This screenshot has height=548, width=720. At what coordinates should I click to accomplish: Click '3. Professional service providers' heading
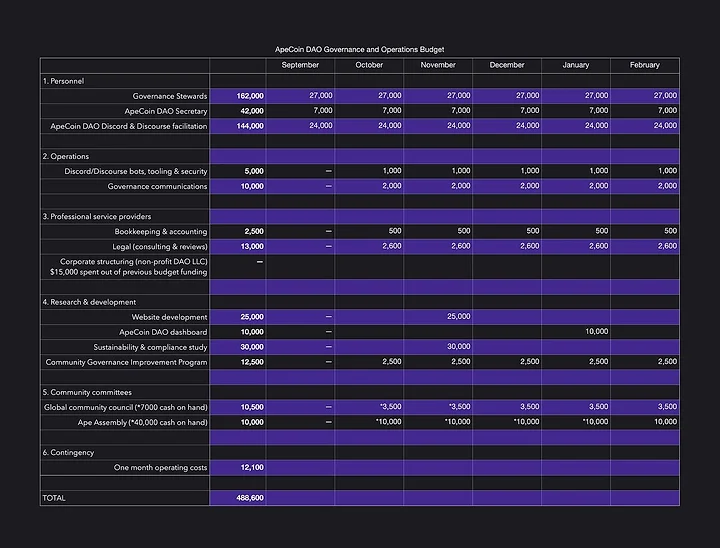97,216
